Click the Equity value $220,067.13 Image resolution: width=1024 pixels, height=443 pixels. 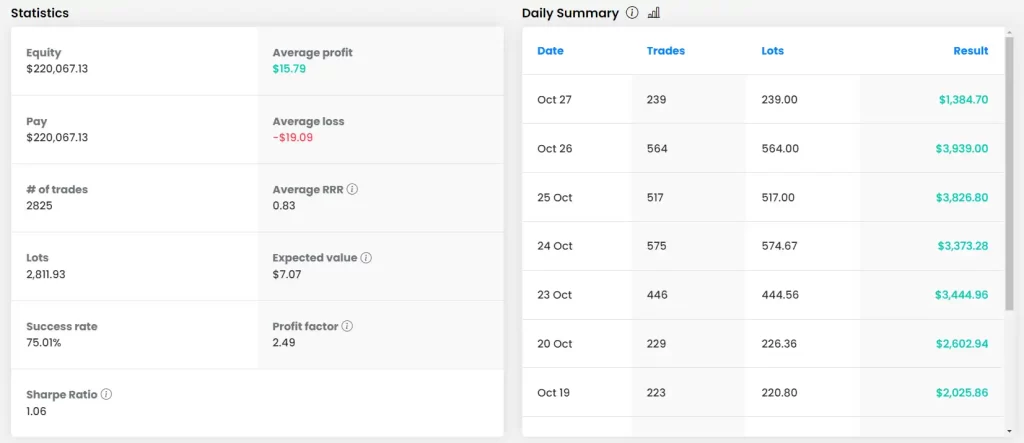(57, 69)
